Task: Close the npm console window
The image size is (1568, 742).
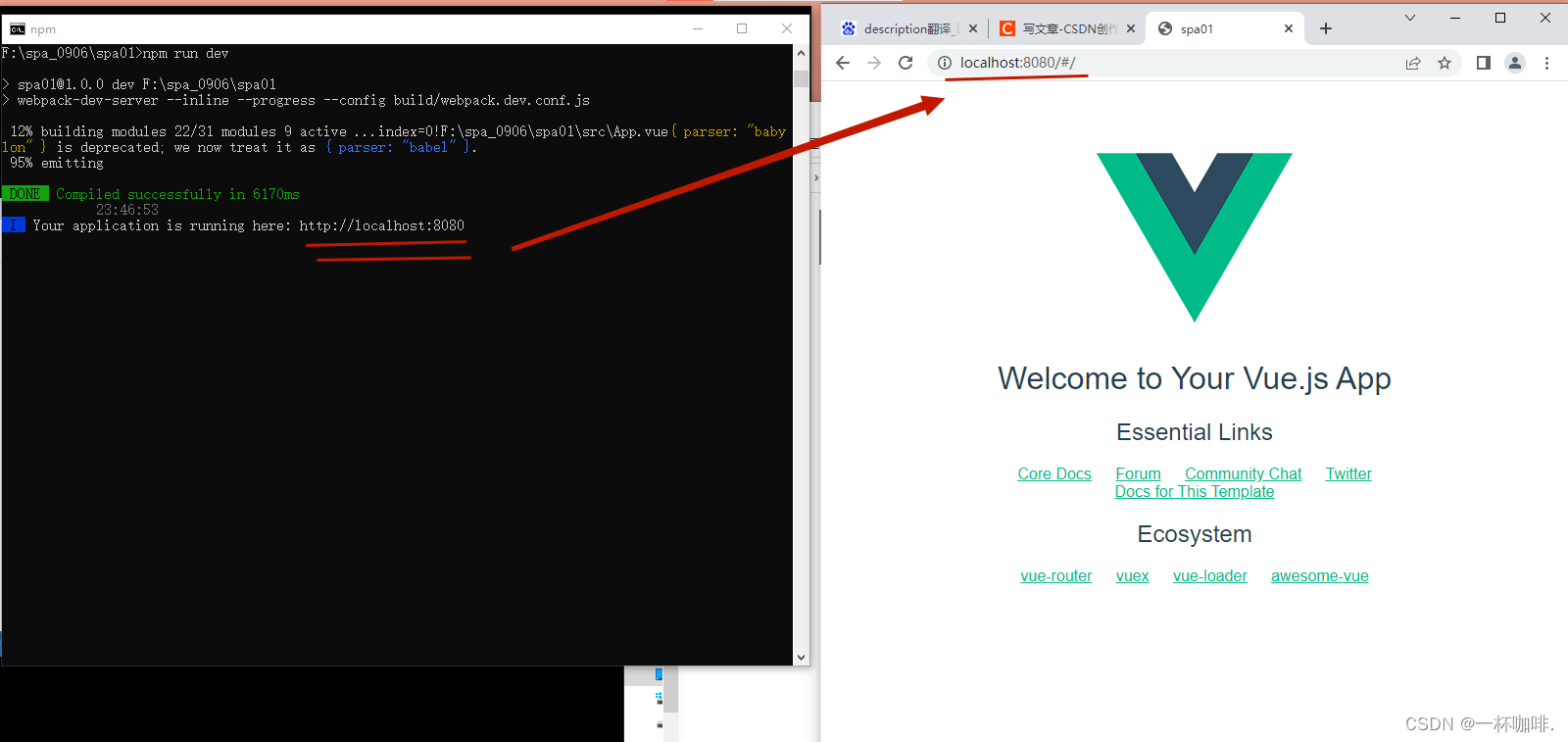Action: 787,28
